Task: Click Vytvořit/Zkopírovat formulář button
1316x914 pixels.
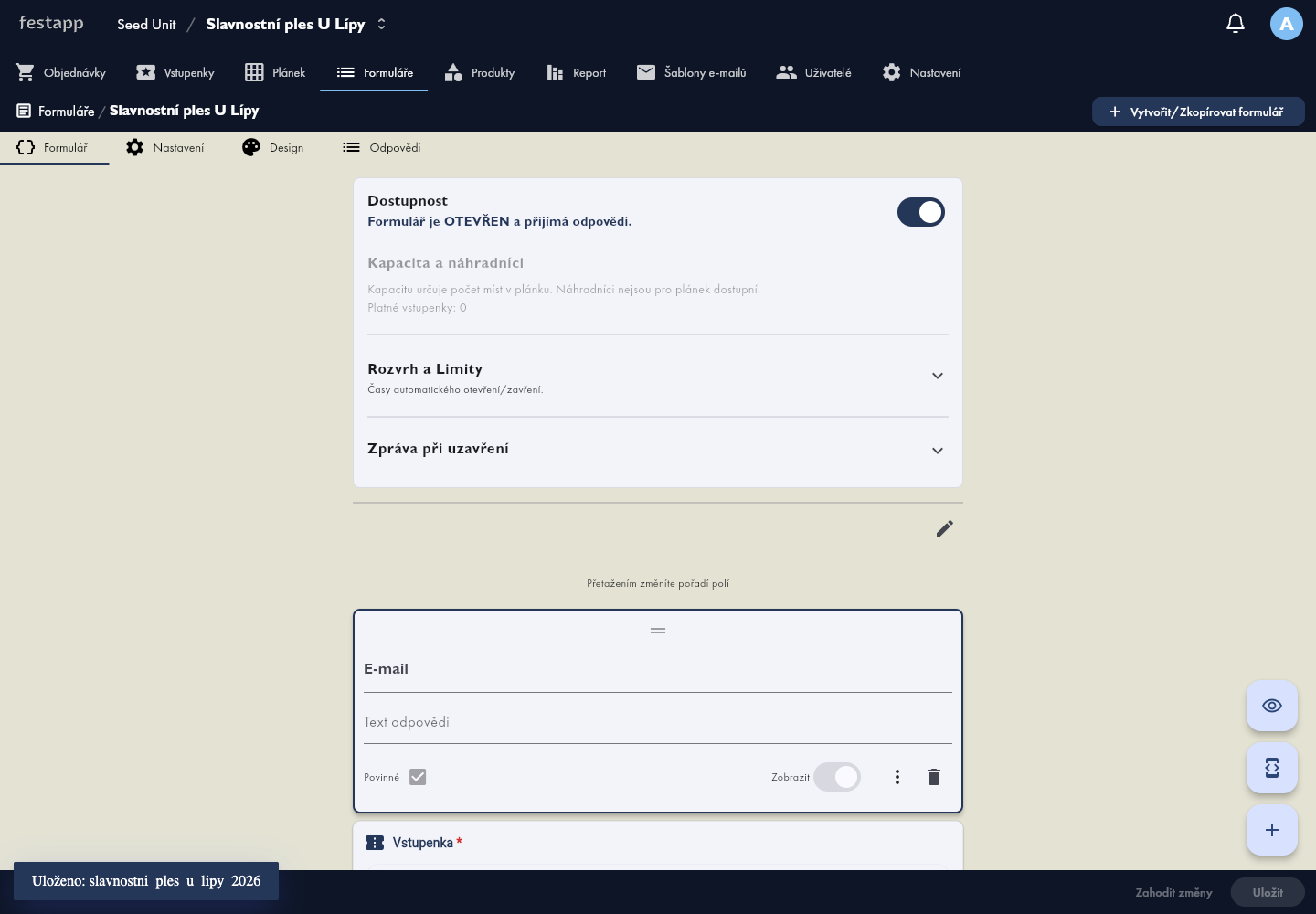Action: pyautogui.click(x=1198, y=112)
